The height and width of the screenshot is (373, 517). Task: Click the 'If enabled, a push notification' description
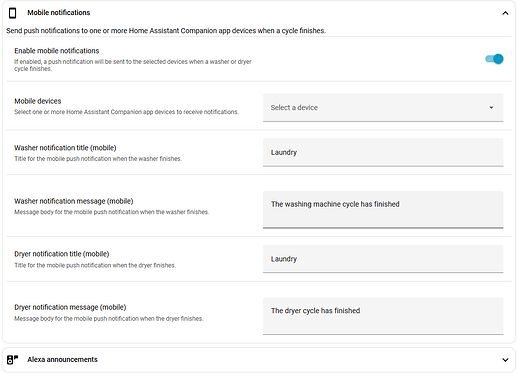pos(133,65)
